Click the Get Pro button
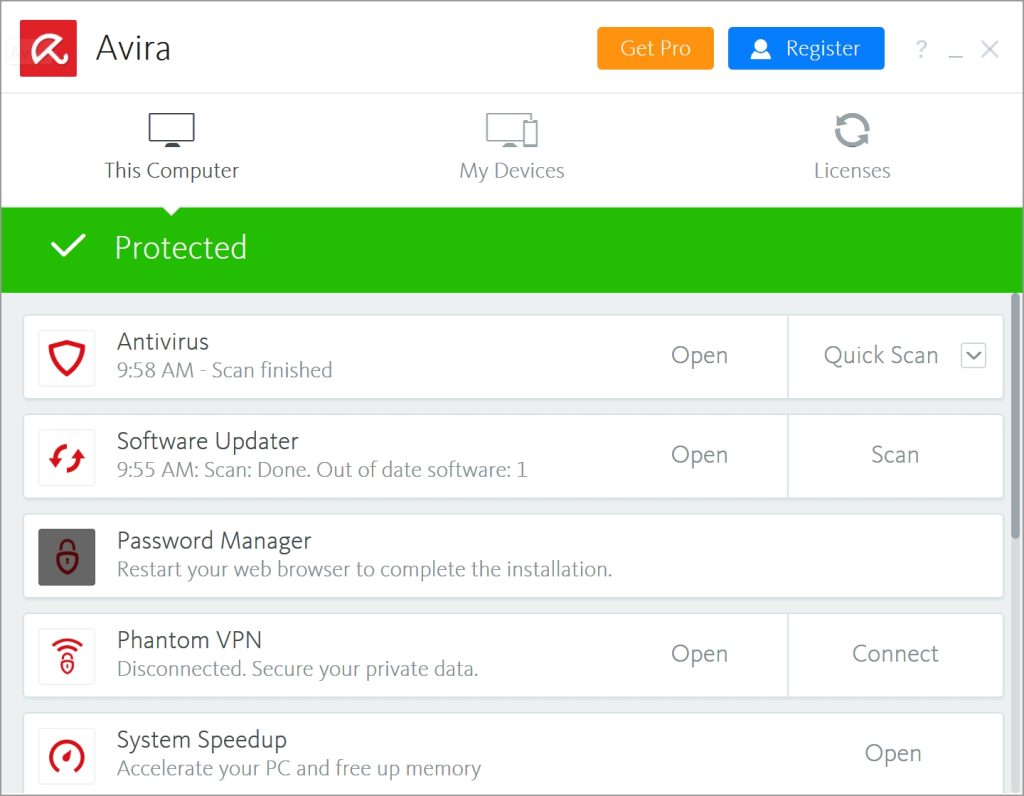Viewport: 1024px width, 796px height. click(655, 48)
